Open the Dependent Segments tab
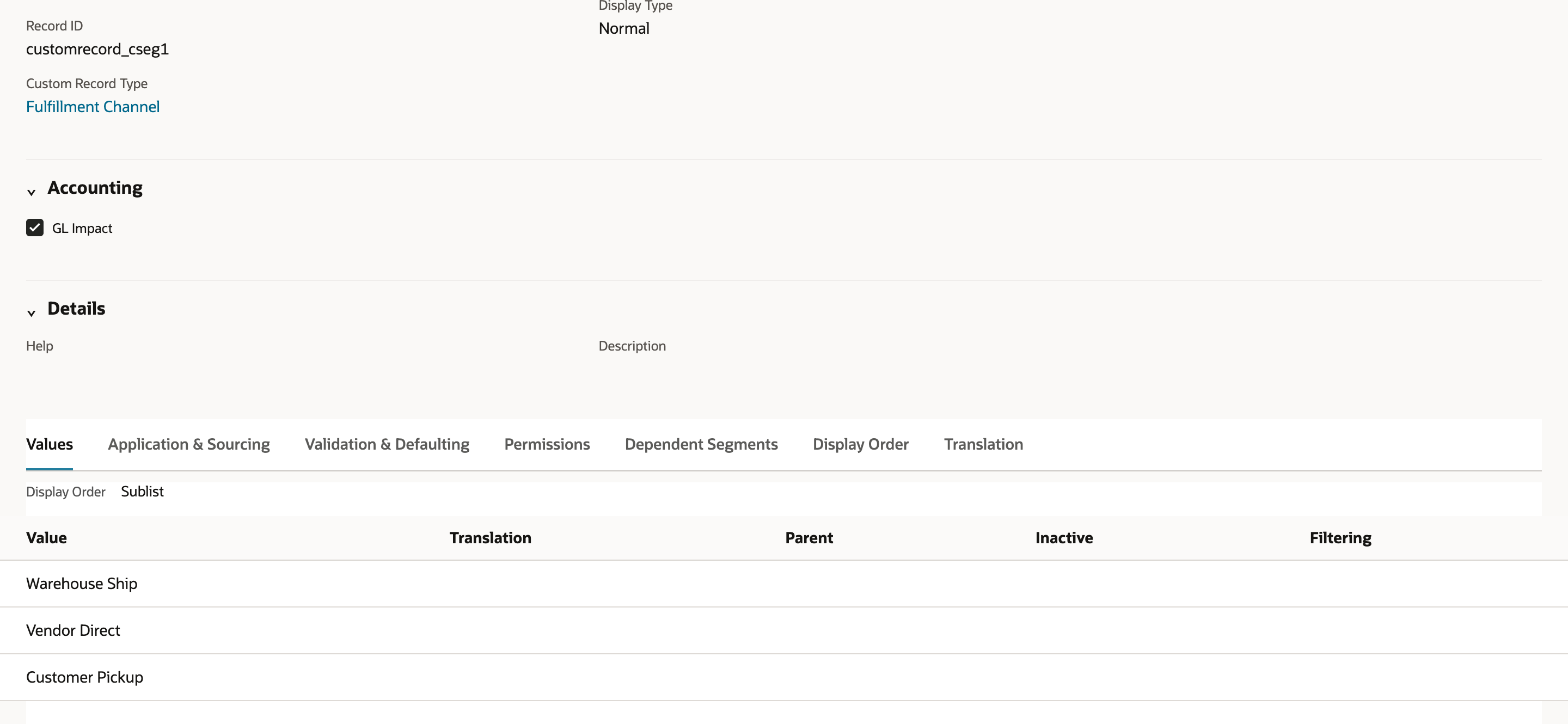 coord(701,444)
